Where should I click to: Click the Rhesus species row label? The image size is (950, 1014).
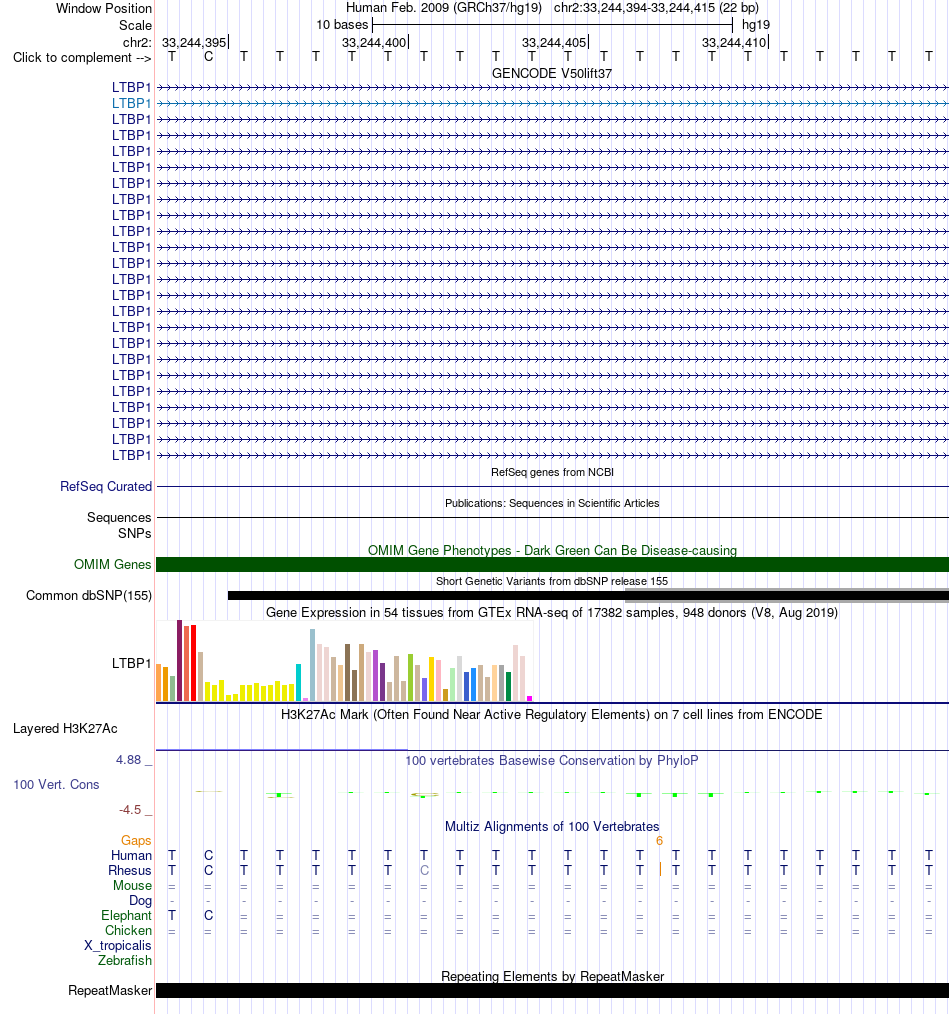click(130, 870)
